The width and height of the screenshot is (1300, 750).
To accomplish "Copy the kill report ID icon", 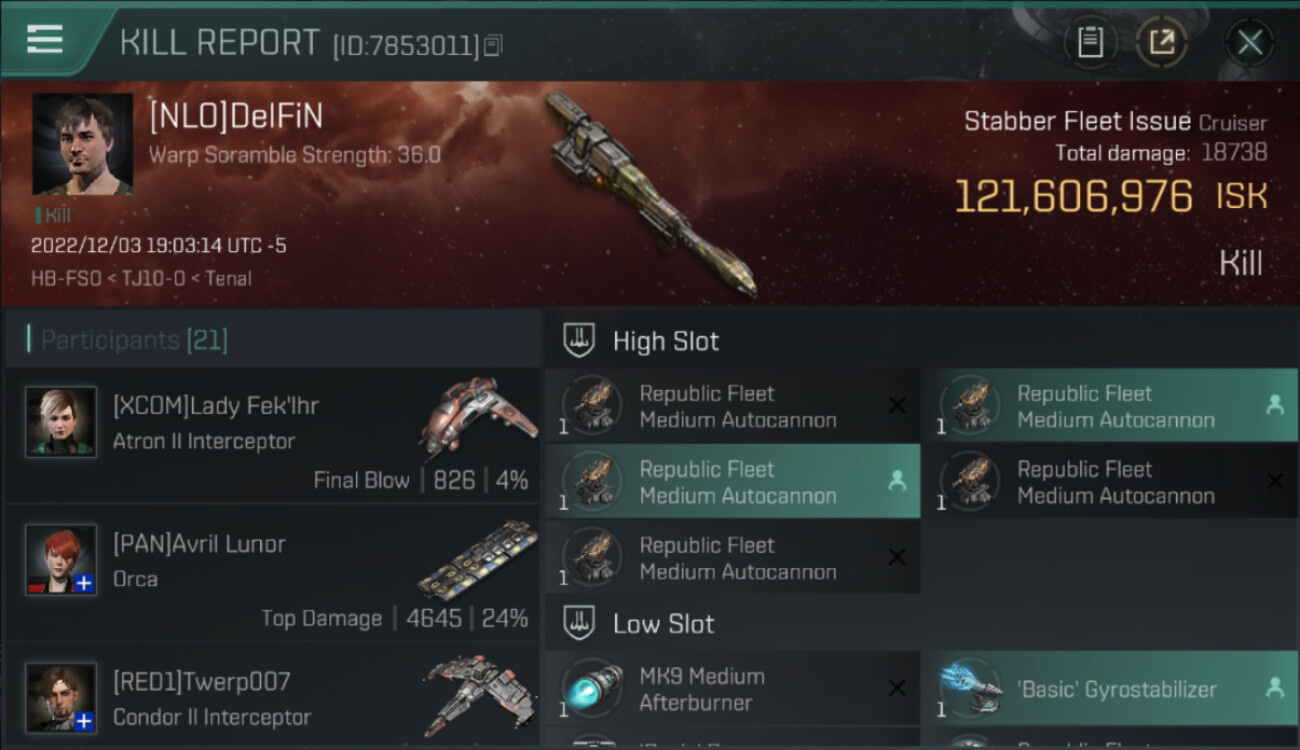I will coord(493,45).
